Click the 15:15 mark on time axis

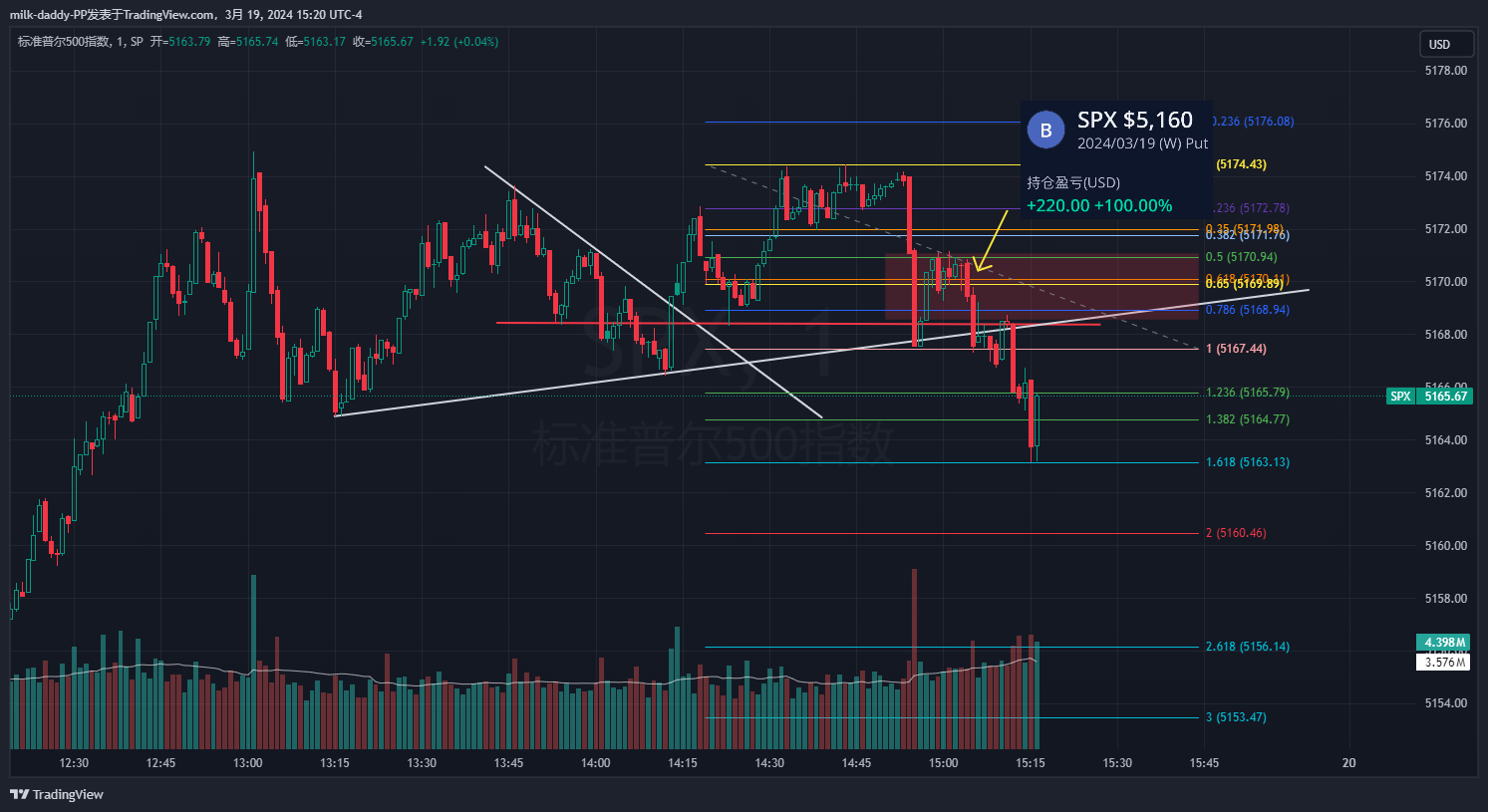tap(1030, 763)
